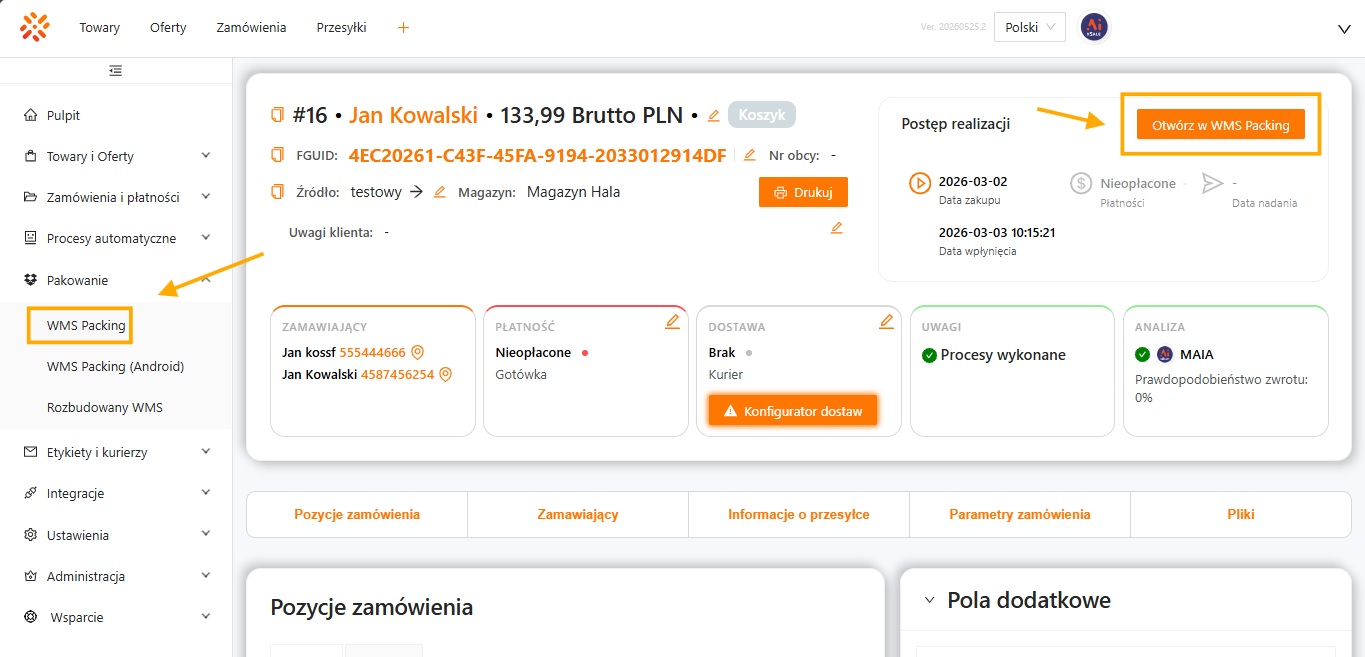
Task: Open the Przesyłki top menu
Action: click(341, 27)
